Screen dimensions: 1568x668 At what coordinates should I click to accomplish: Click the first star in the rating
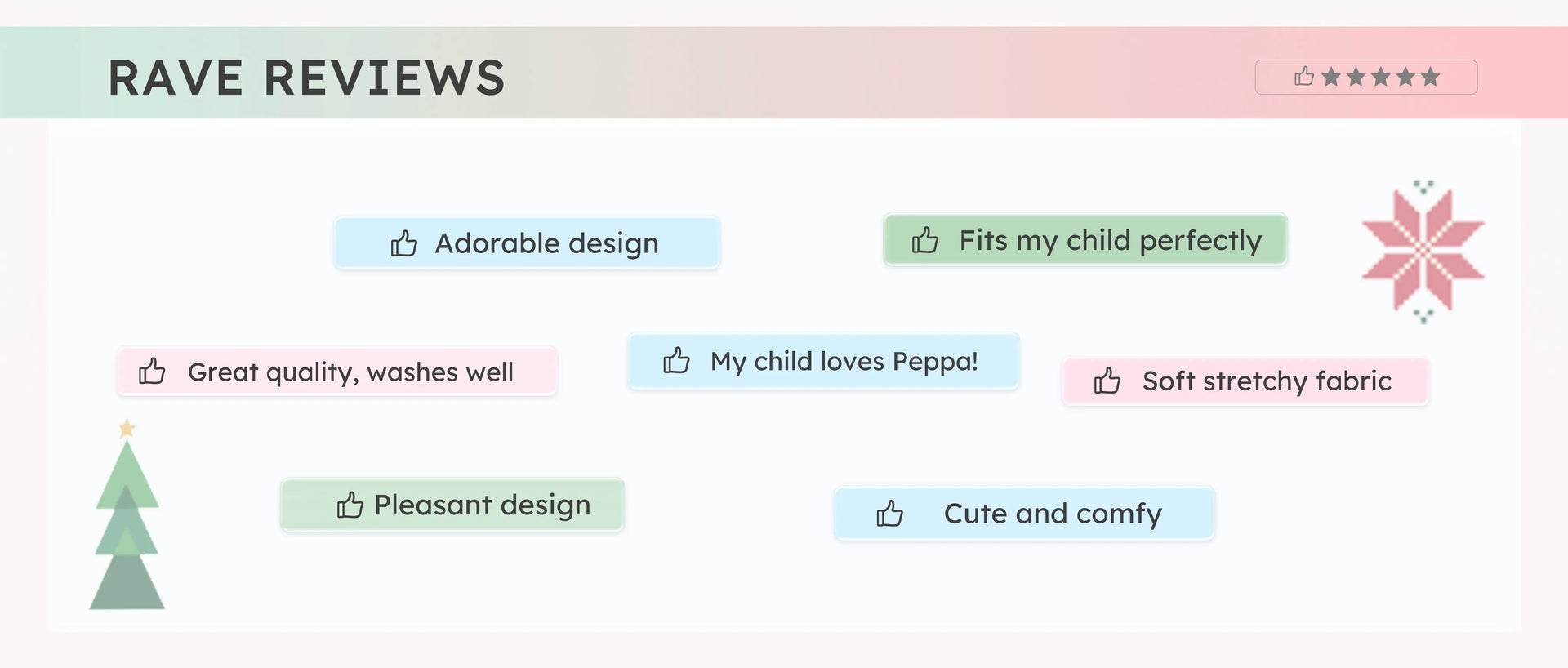click(1331, 77)
